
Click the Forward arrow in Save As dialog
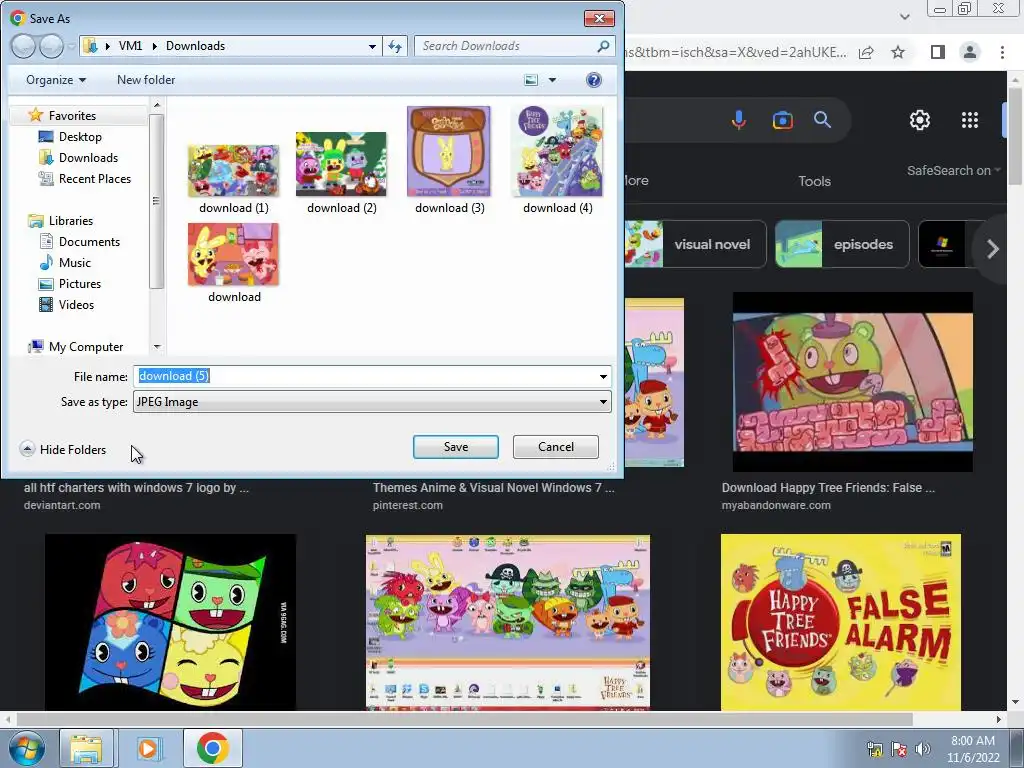tap(51, 46)
